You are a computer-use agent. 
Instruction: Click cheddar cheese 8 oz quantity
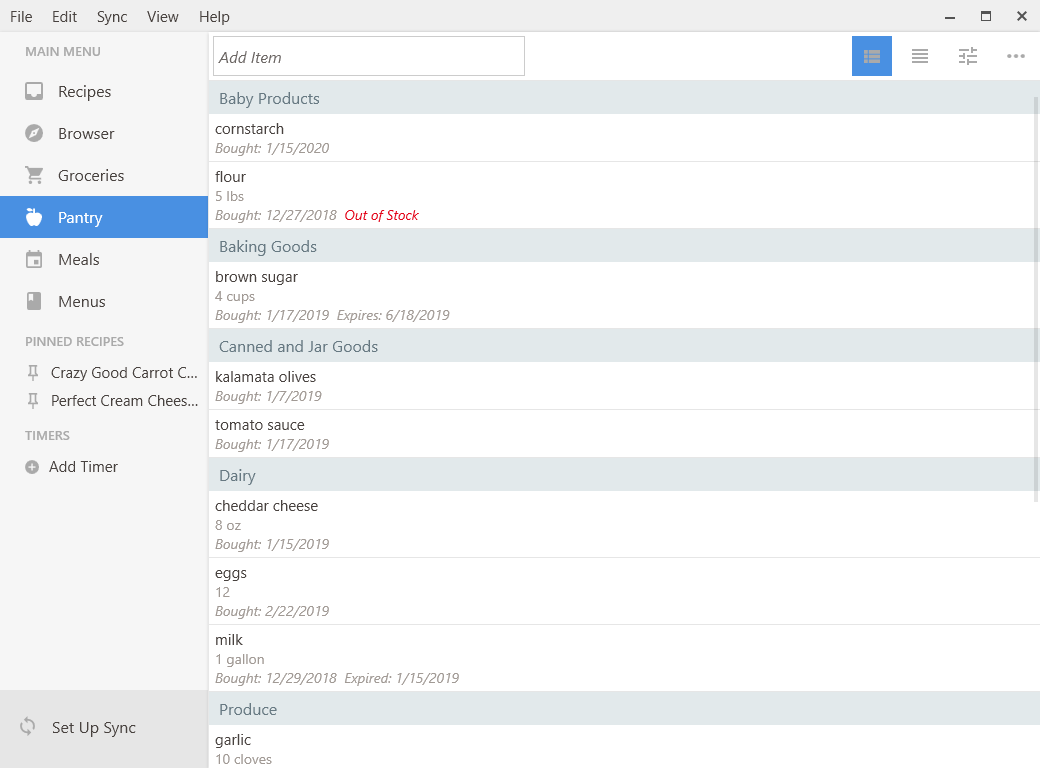point(228,525)
